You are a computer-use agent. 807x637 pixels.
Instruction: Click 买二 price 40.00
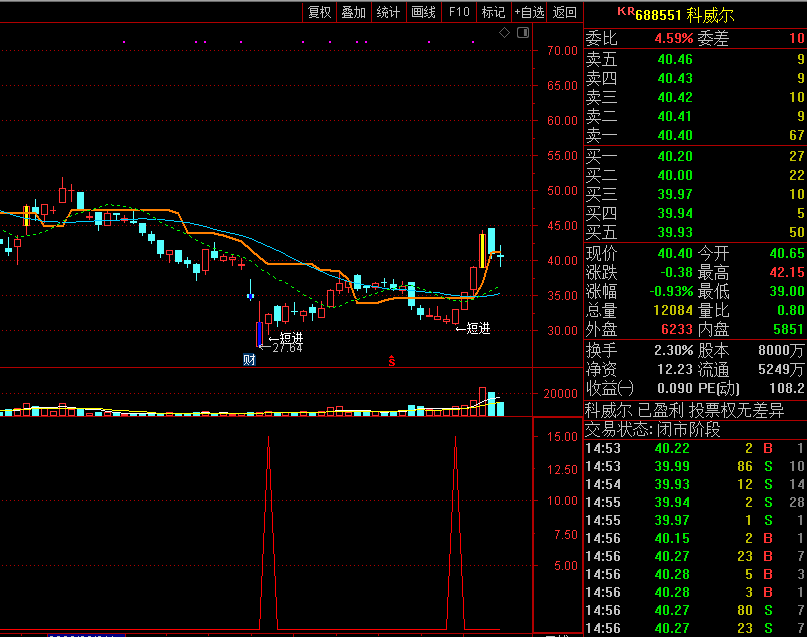675,175
